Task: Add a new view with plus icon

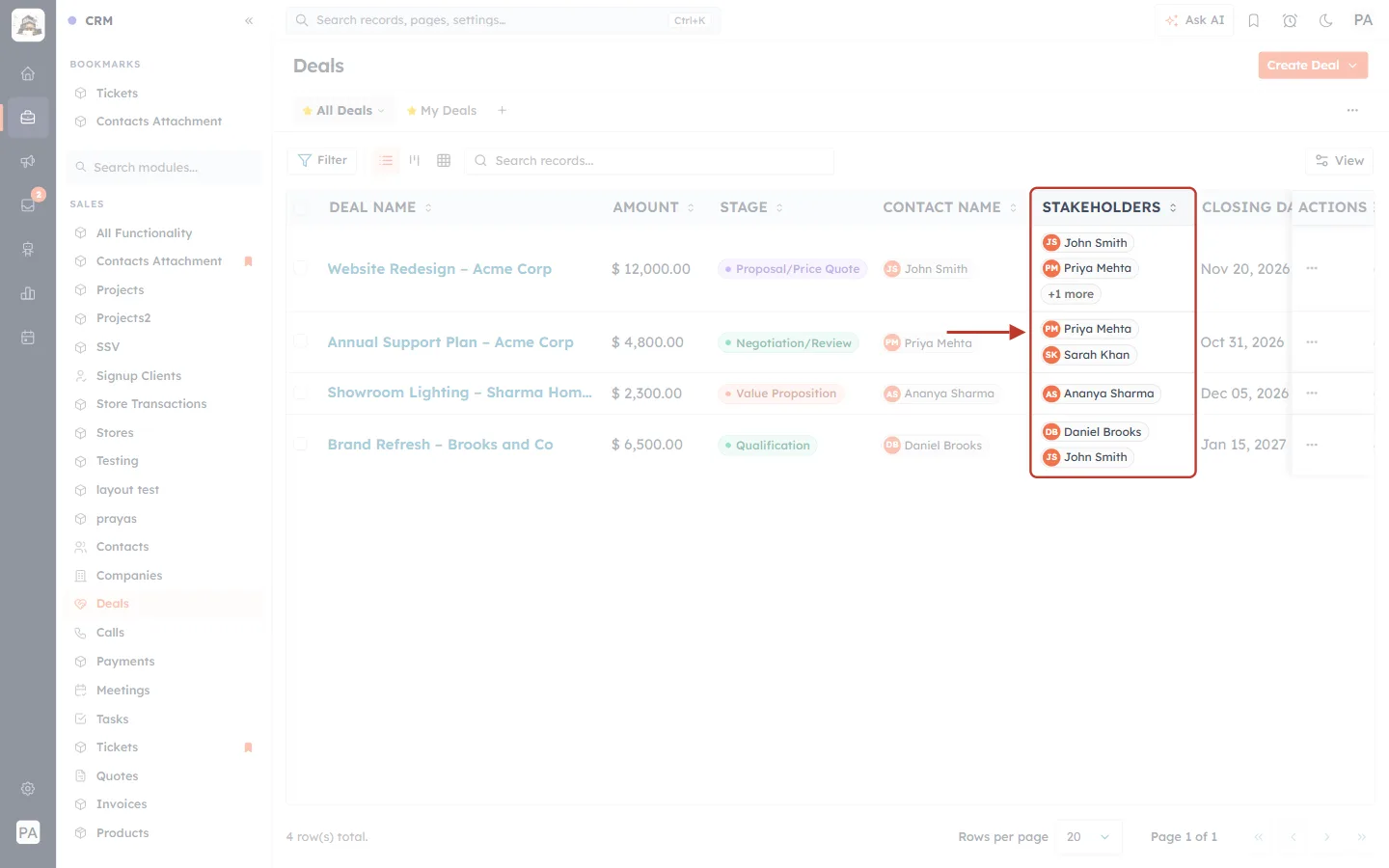Action: 502,110
